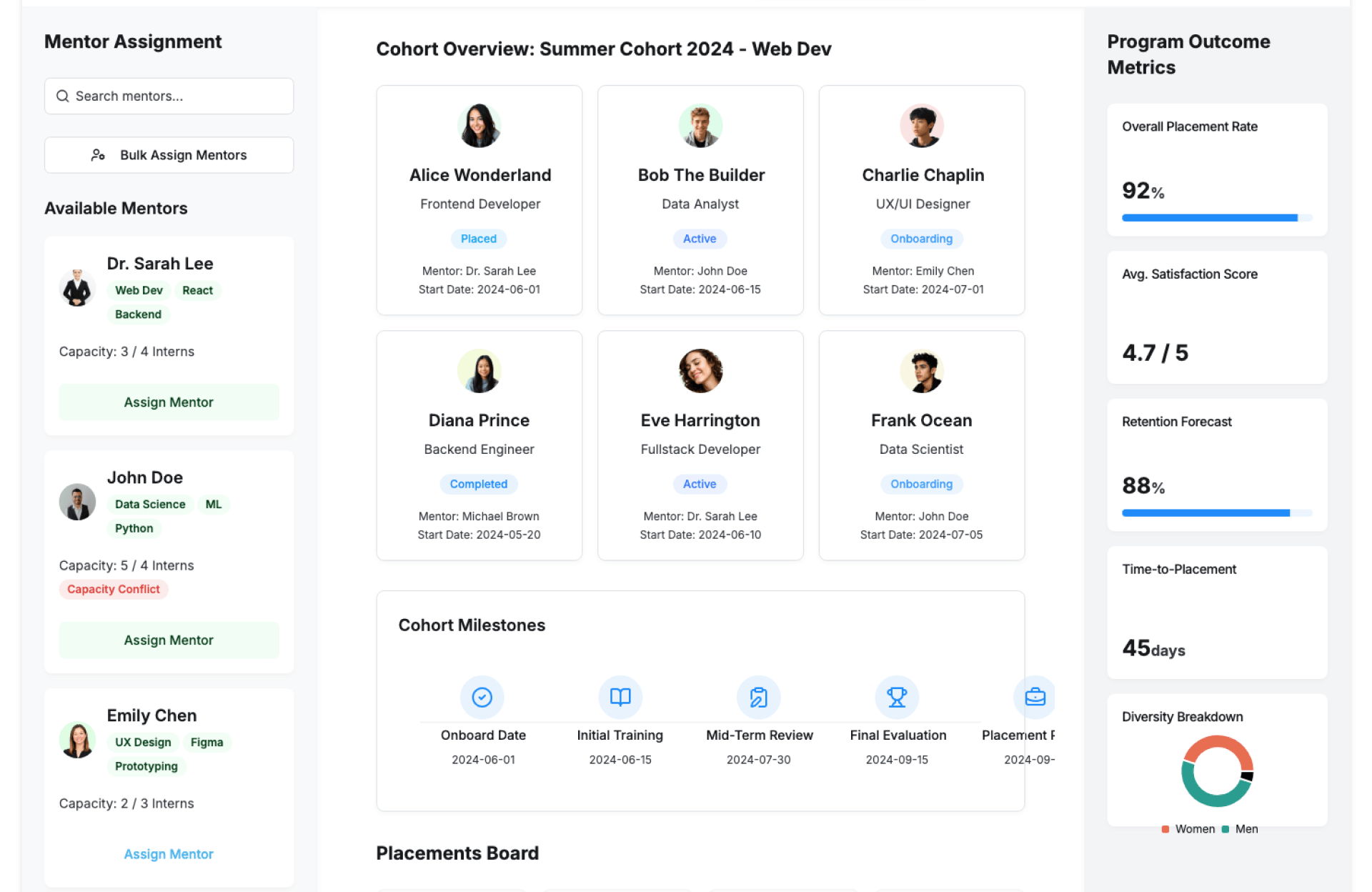Screen dimensions: 1372x892
Task: Click the Onboard Date checkmark milestone icon
Action: (x=482, y=697)
